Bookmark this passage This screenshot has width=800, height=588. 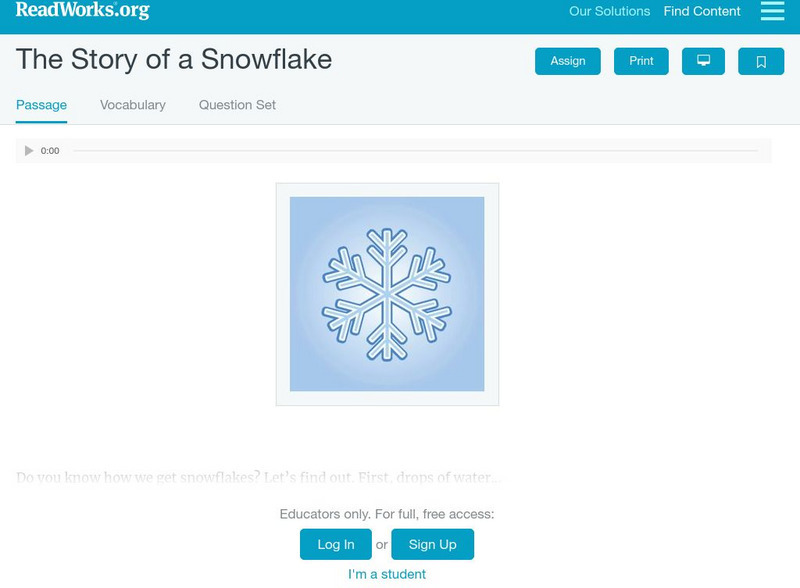(x=761, y=61)
